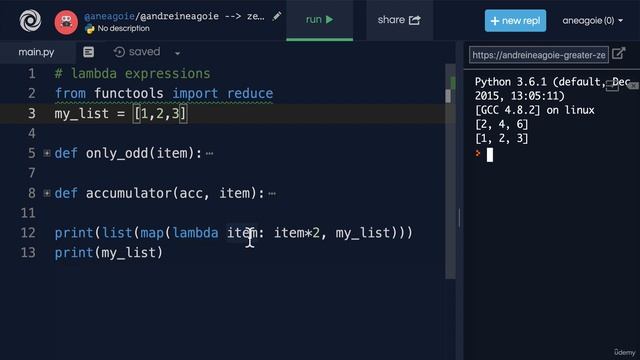
Task: Expand the saved versions dropdown arrow
Action: coord(177,53)
